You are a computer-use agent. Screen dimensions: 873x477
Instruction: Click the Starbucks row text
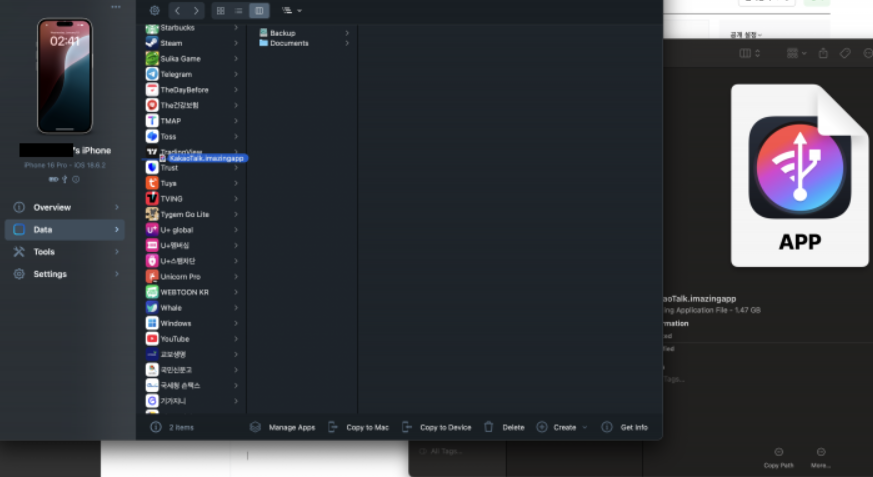[178, 28]
